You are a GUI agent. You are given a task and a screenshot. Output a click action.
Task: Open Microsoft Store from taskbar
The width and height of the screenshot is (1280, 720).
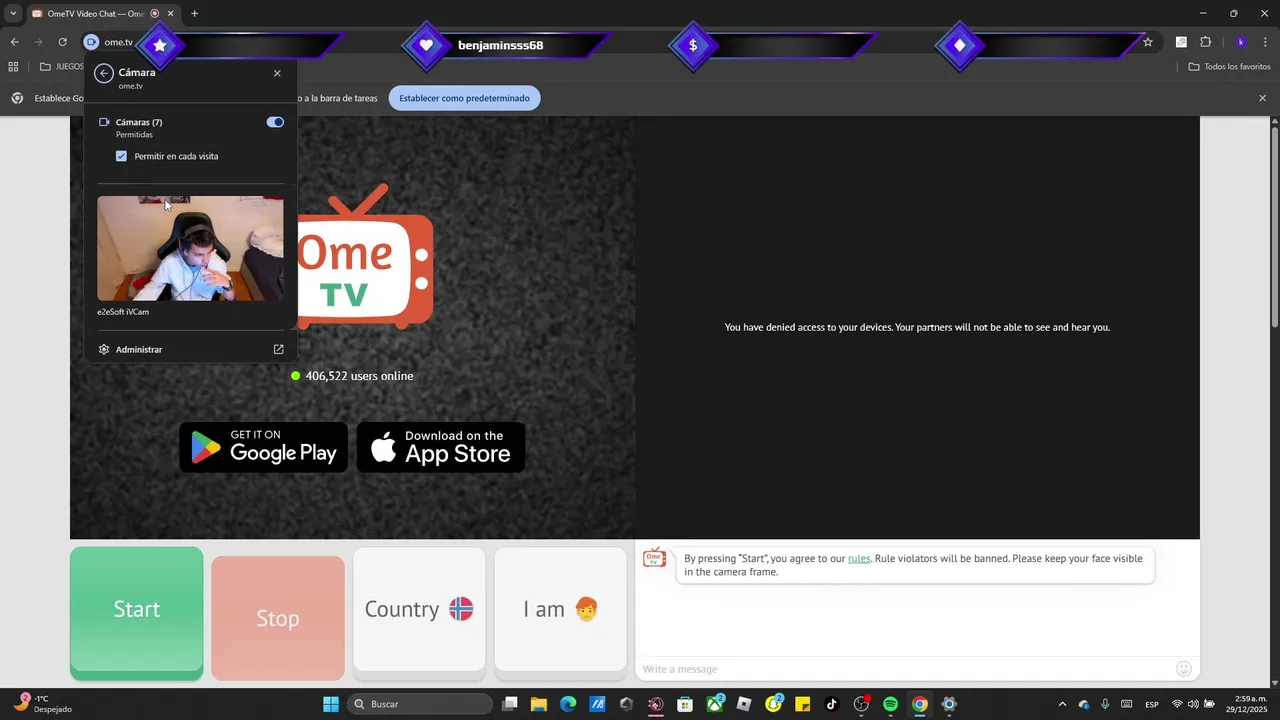click(x=685, y=704)
